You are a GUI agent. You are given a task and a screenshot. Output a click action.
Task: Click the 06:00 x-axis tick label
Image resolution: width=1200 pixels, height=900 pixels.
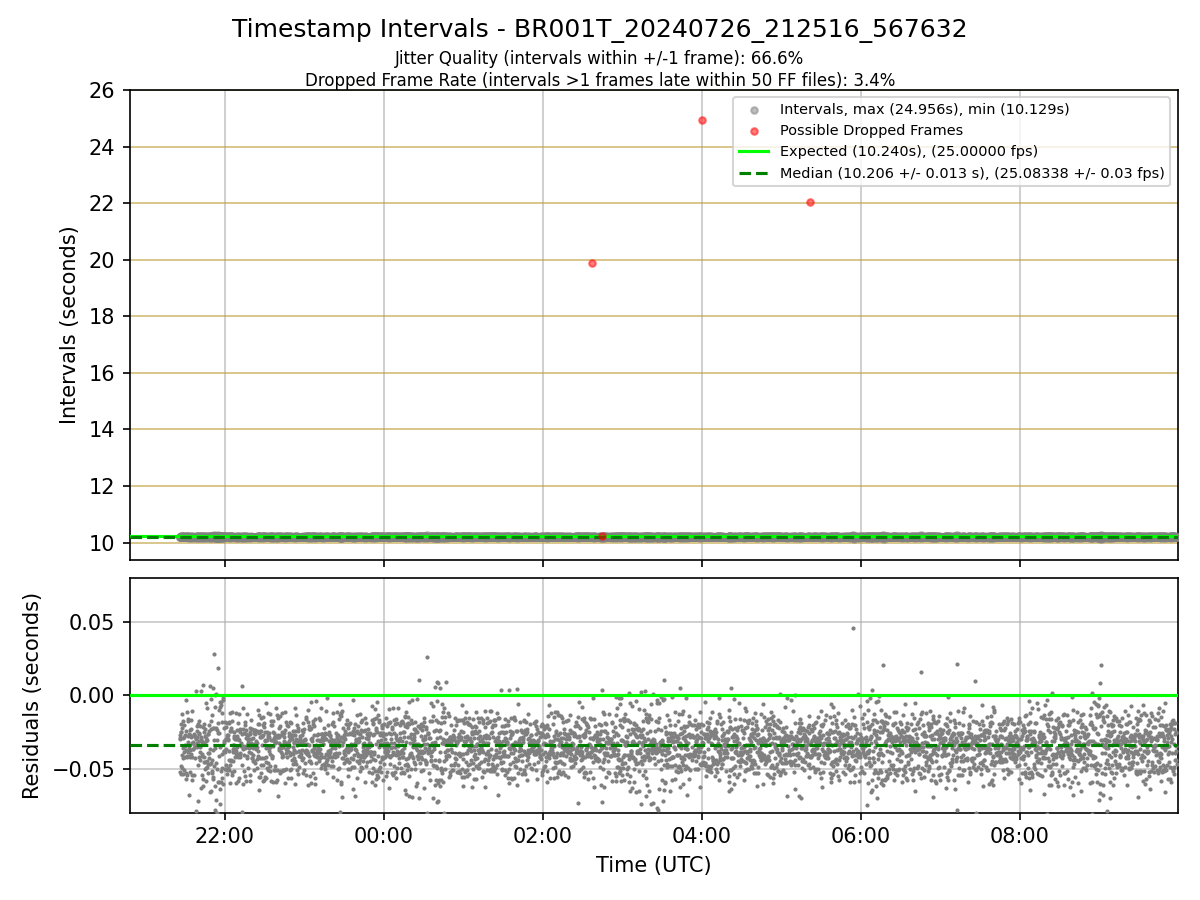click(861, 834)
